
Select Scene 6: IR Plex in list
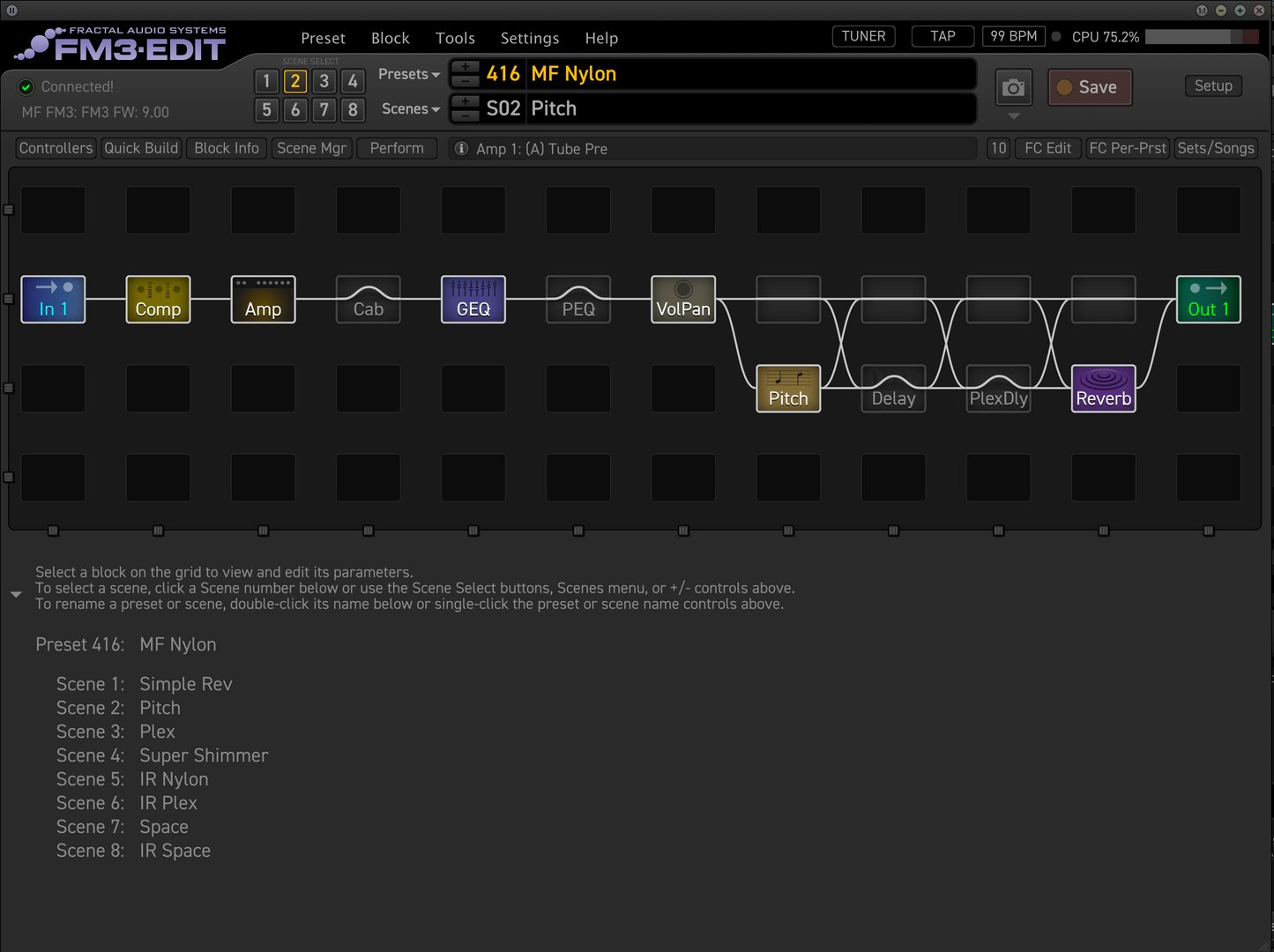(x=127, y=803)
